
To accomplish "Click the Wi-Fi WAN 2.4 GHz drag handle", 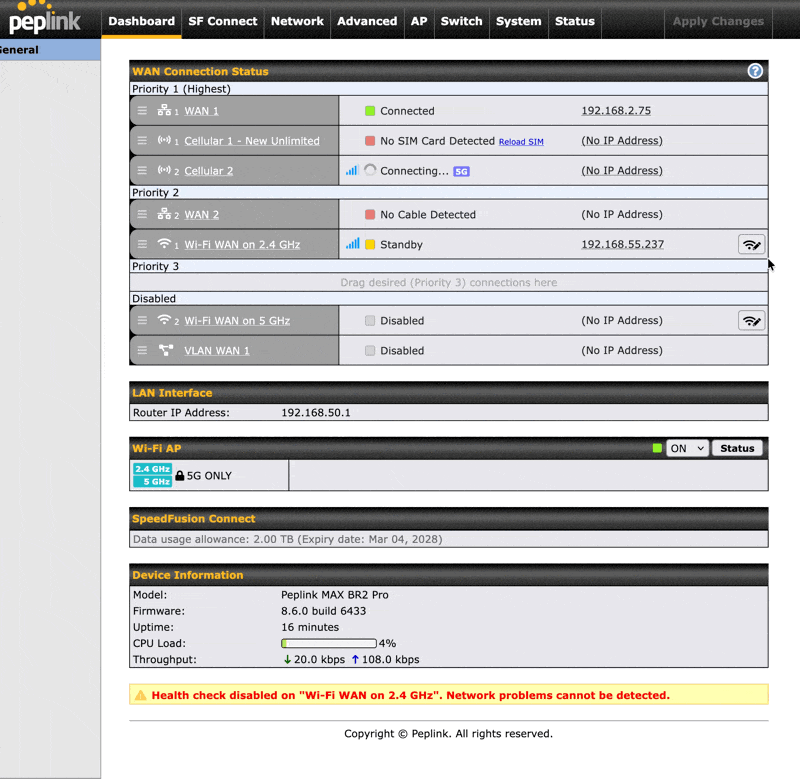I will [x=142, y=244].
